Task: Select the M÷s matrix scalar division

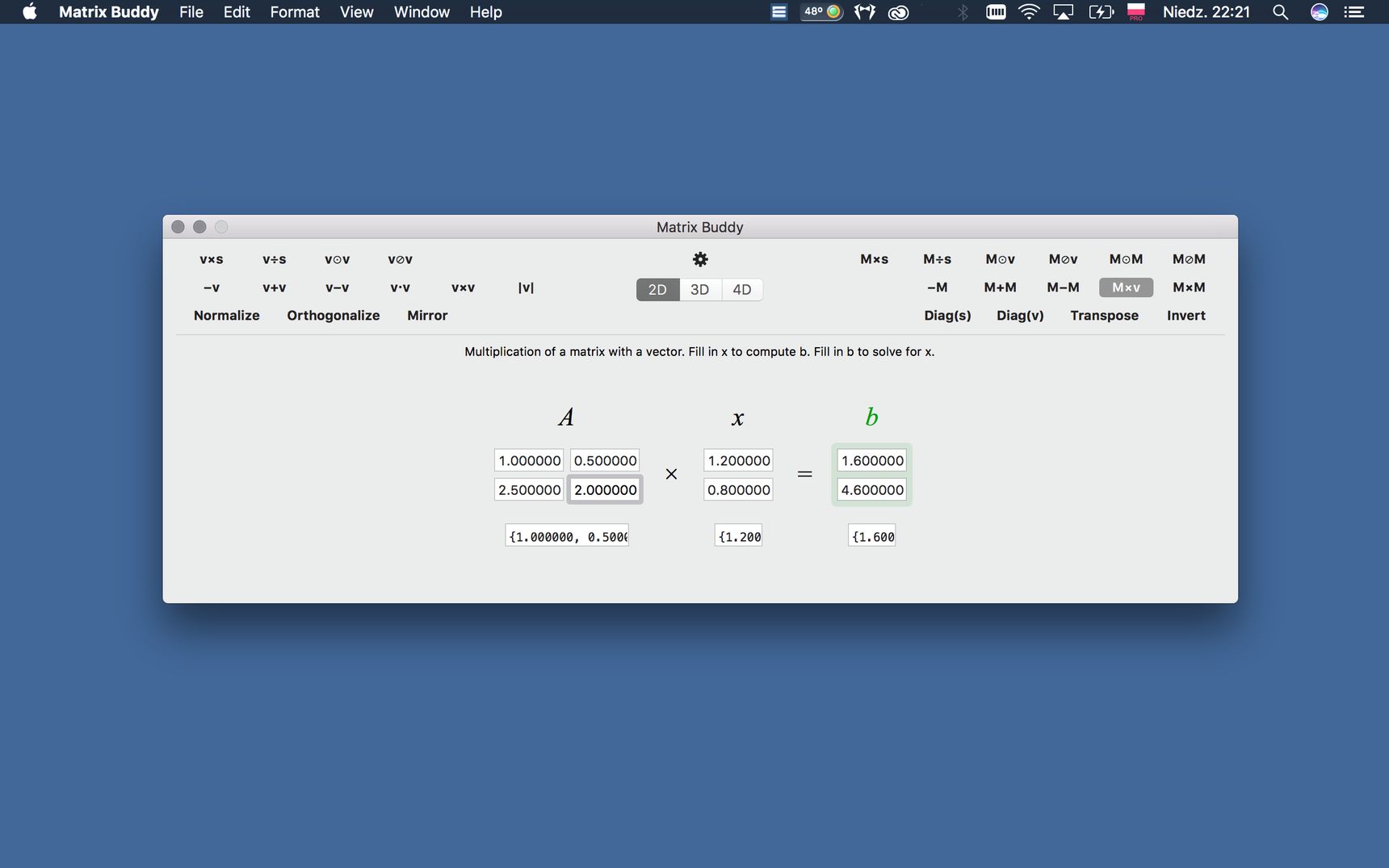Action: click(x=938, y=259)
